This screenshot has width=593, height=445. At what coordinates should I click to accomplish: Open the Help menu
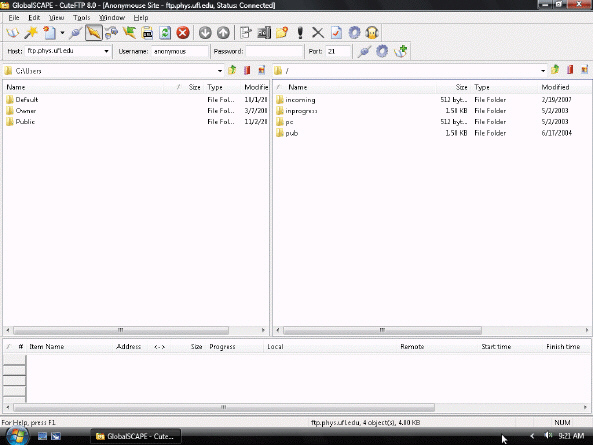141,18
